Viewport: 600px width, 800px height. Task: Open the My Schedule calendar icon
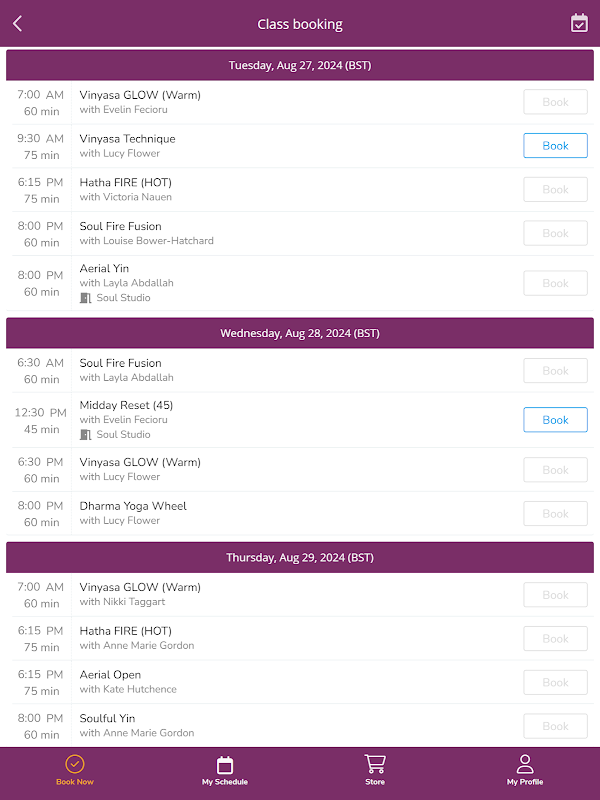tap(225, 765)
